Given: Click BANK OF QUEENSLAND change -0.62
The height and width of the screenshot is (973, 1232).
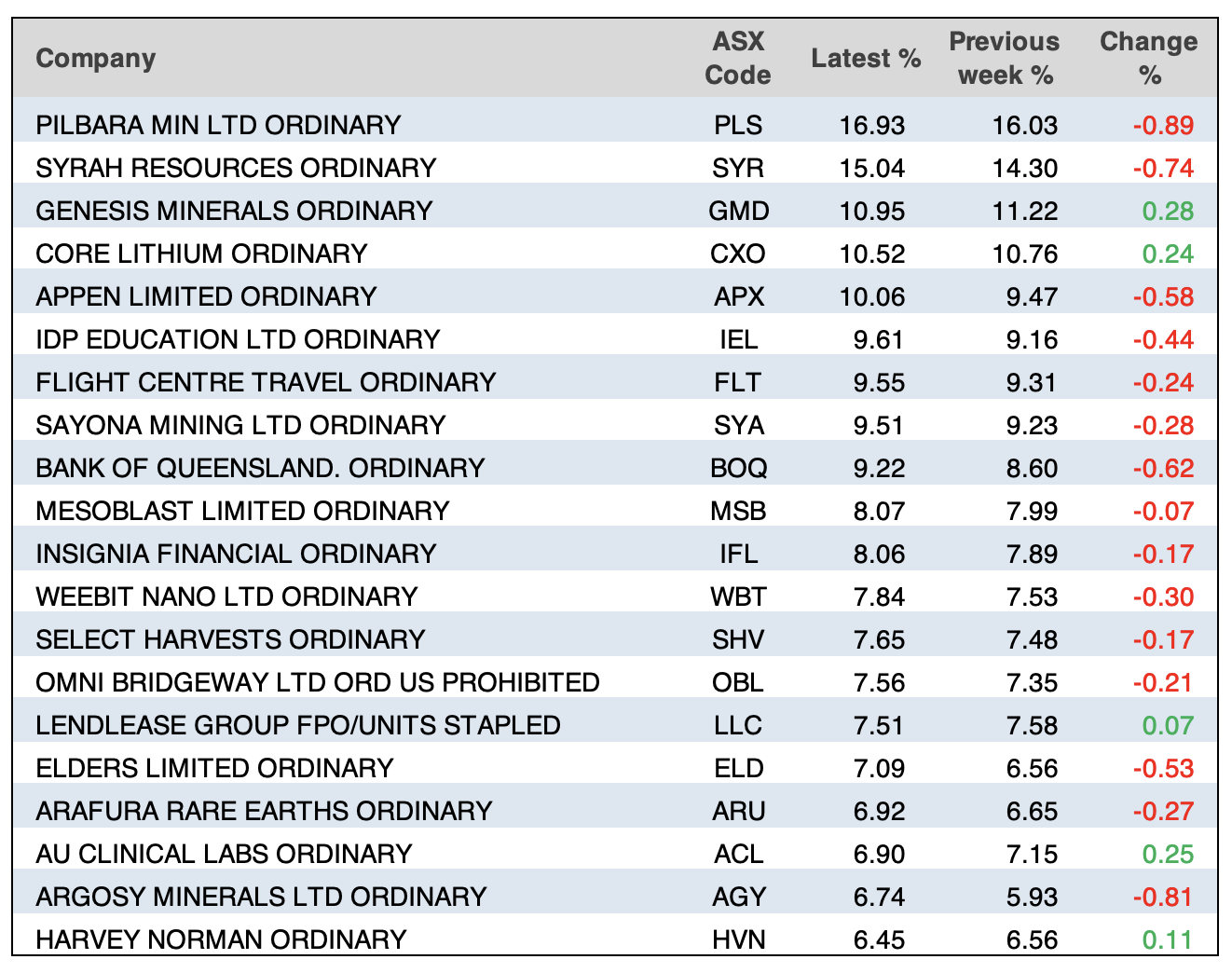Looking at the screenshot, I should tap(1162, 468).
